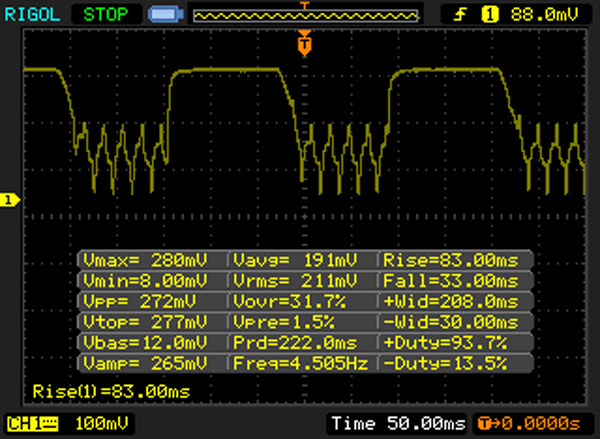Screen dimensions: 600x439
Task: Click the waveform memory overview bar
Action: pos(306,16)
